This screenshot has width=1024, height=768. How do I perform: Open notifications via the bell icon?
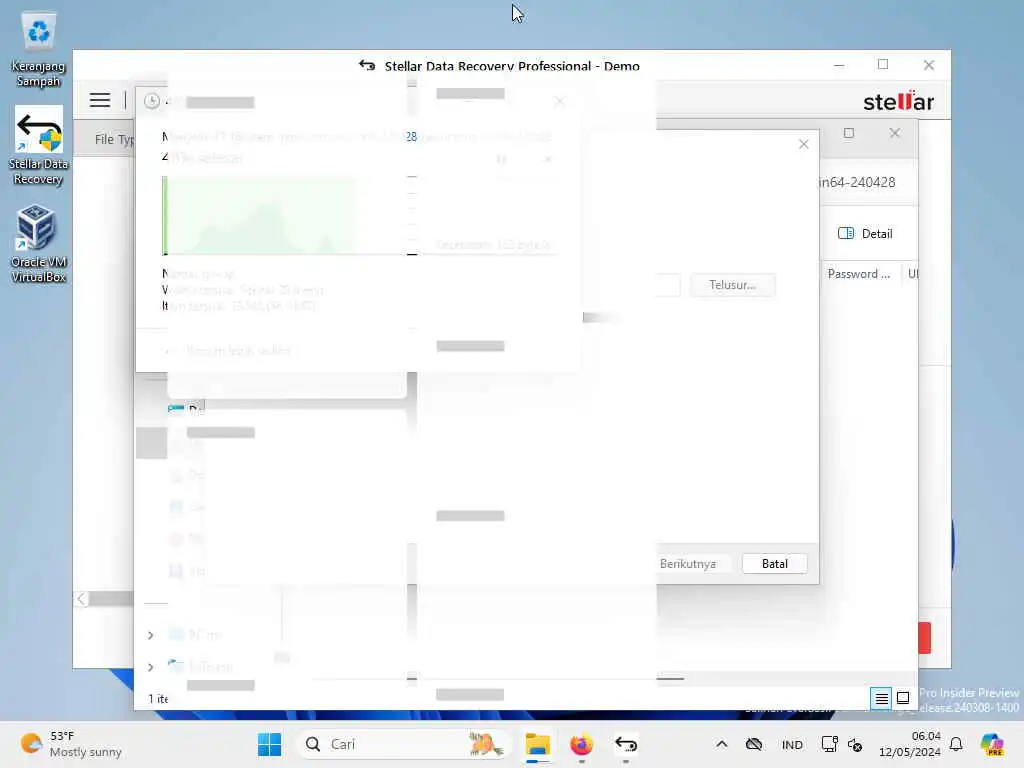coord(956,744)
